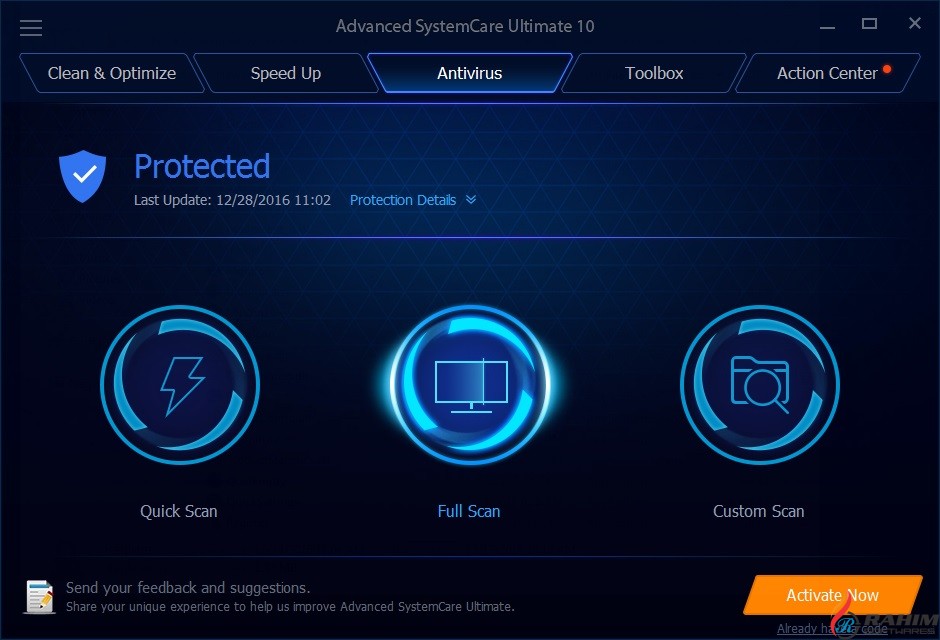The height and width of the screenshot is (640, 940).
Task: Open the Already have a code link
Action: 832,629
